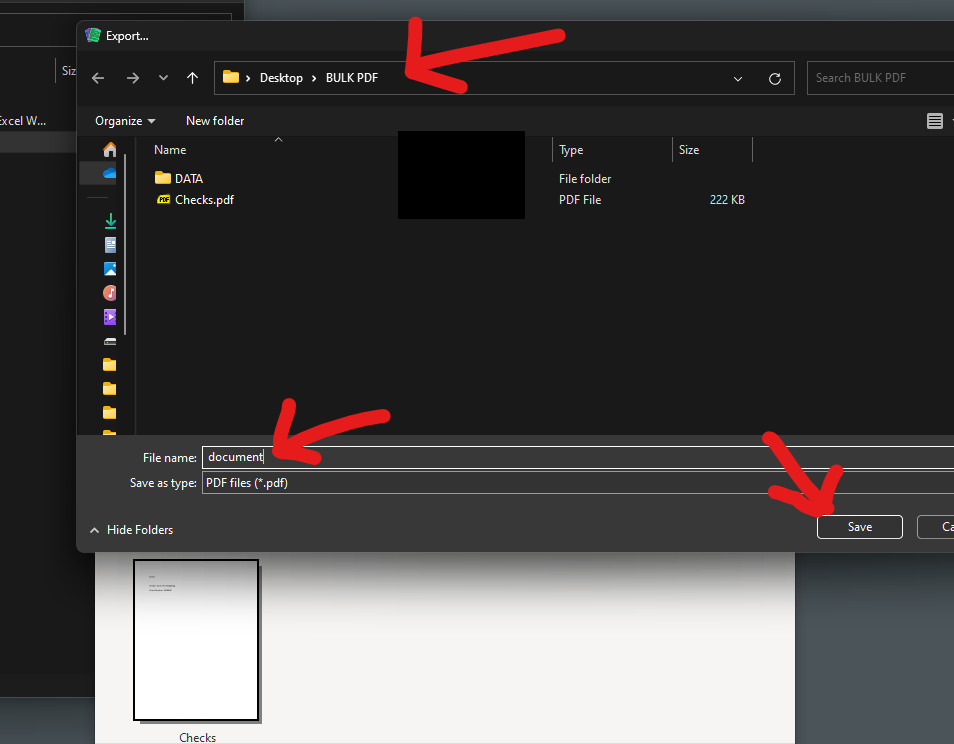Expand the address bar locations dropdown

coord(737,78)
